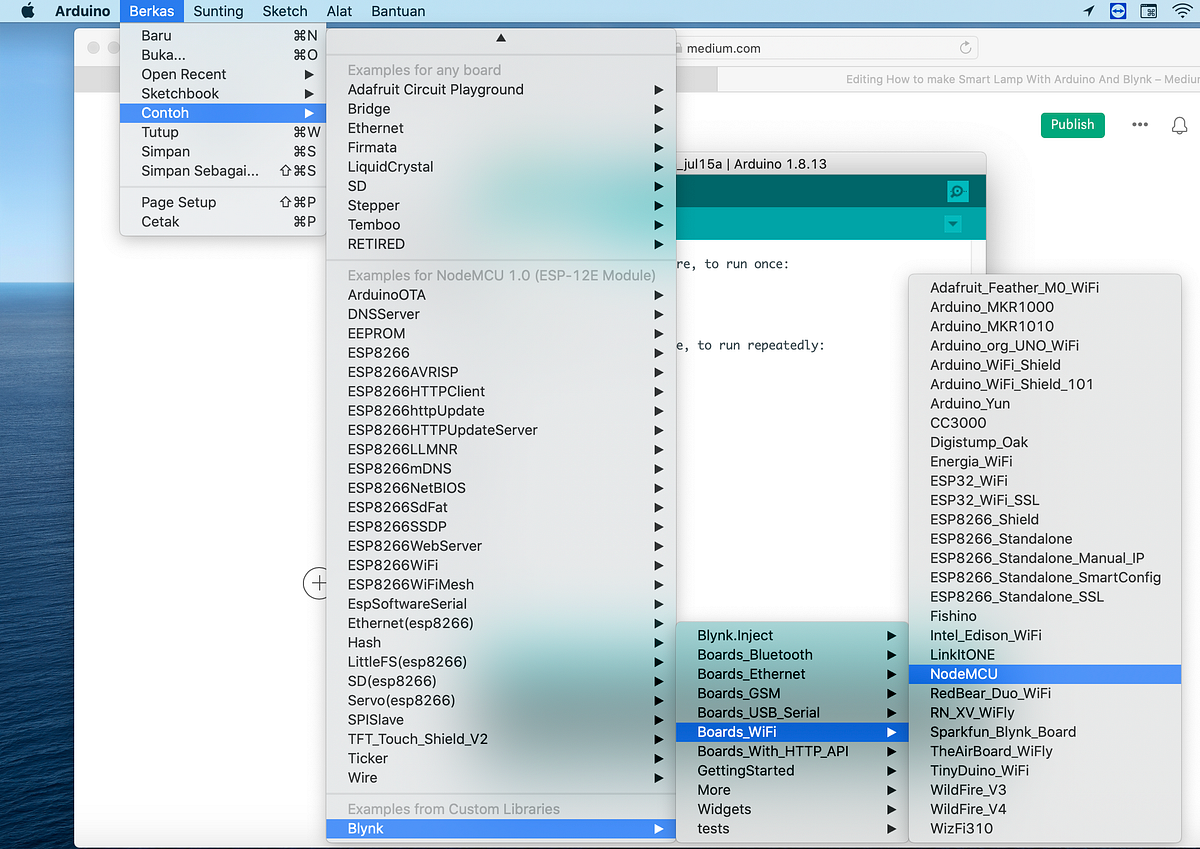This screenshot has width=1200, height=849.
Task: Expand the Sketchbook submenu
Action: tap(223, 93)
